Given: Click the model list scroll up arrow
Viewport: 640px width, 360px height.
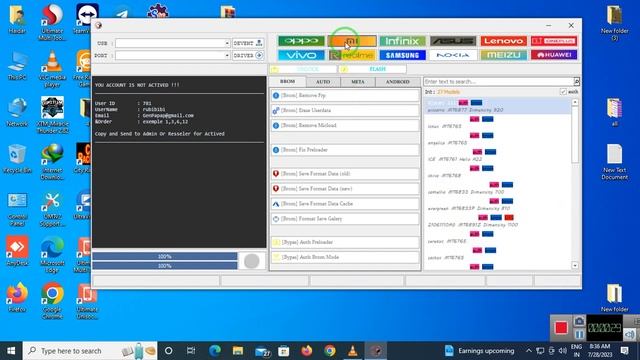Looking at the screenshot, I should (x=575, y=102).
